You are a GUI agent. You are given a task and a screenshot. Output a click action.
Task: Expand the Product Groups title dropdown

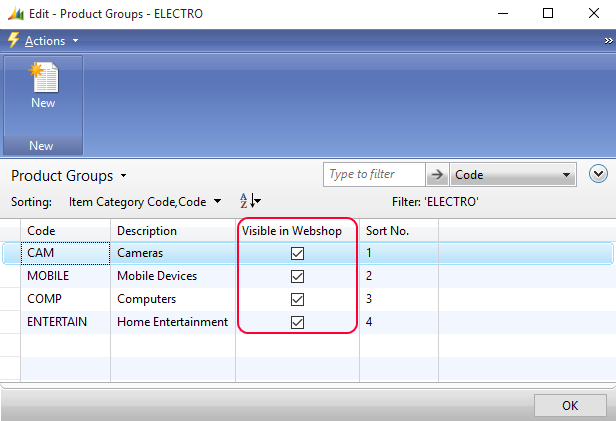[123, 176]
